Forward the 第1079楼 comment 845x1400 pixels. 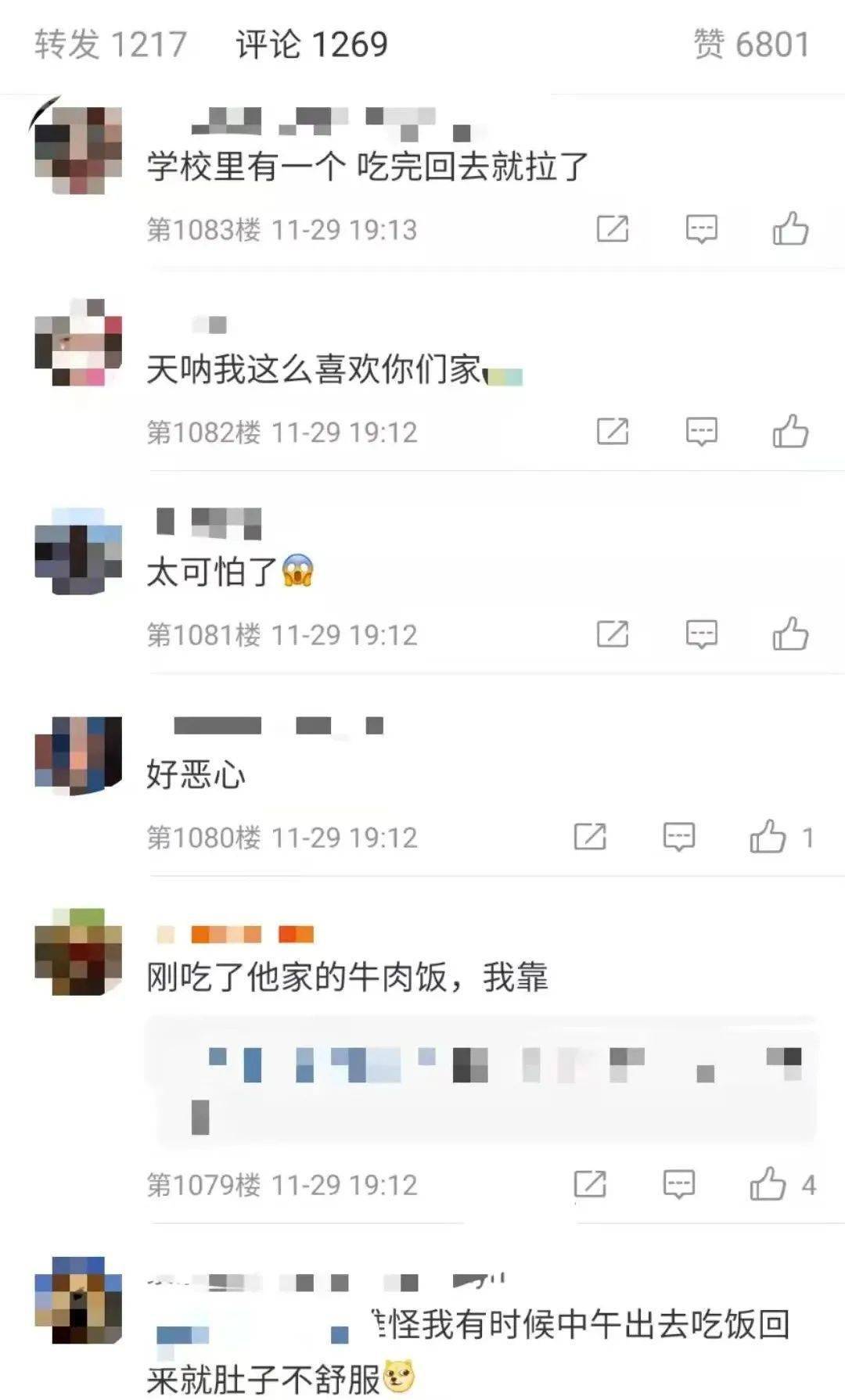[590, 1183]
